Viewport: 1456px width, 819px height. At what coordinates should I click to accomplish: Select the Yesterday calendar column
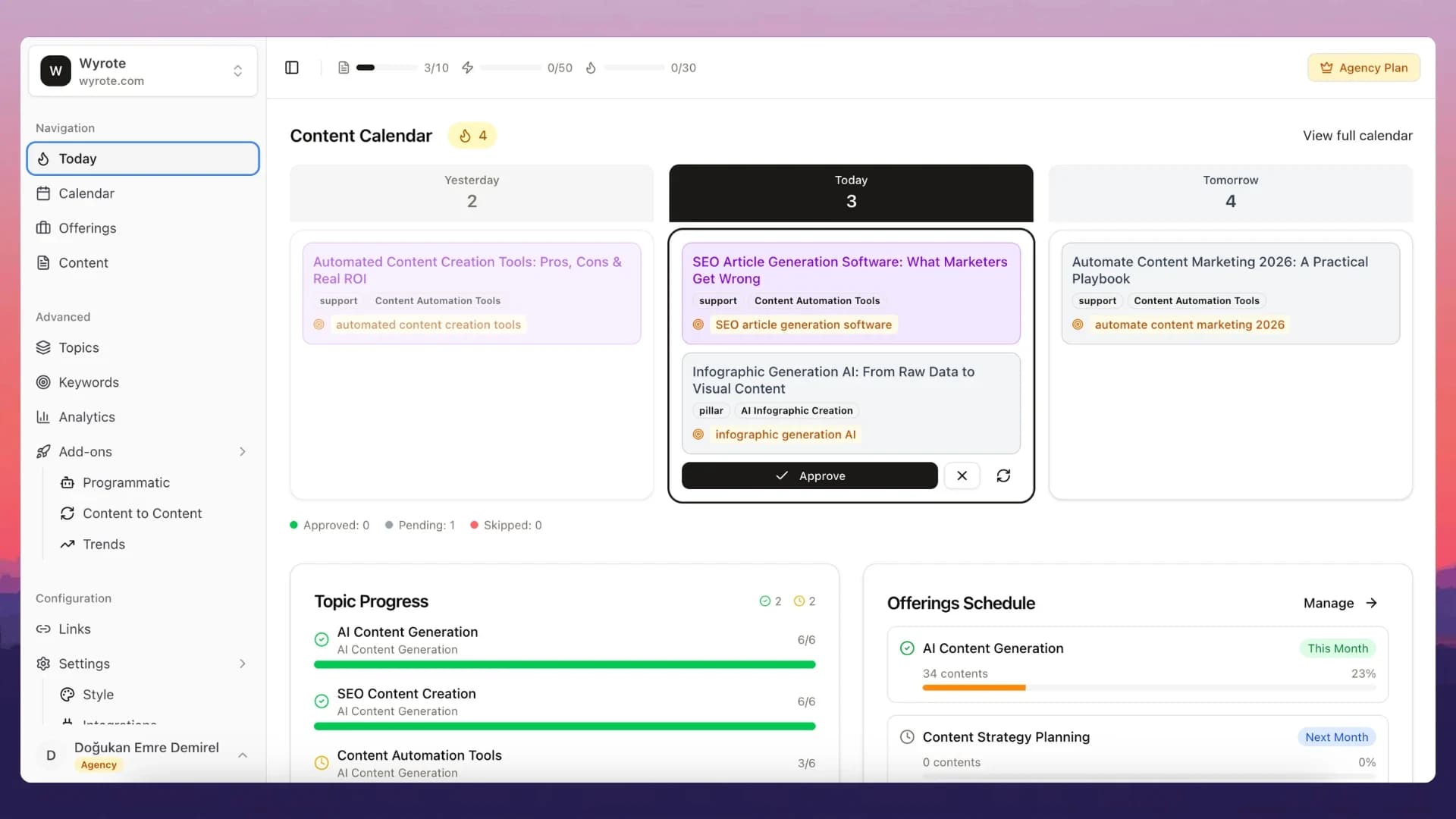pyautogui.click(x=471, y=192)
